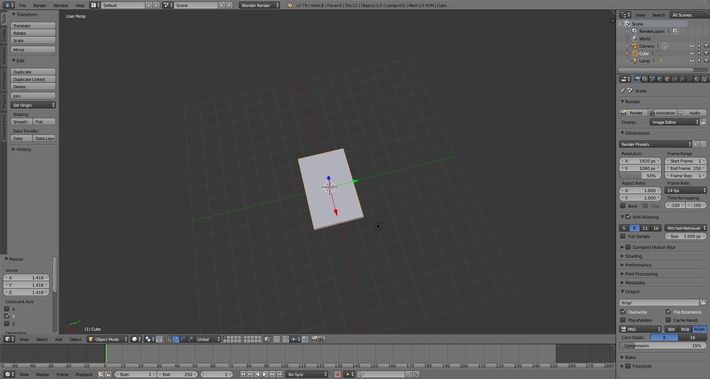Viewport: 710px width, 379px height.
Task: Click the play animation button in timeline
Action: pyautogui.click(x=264, y=374)
